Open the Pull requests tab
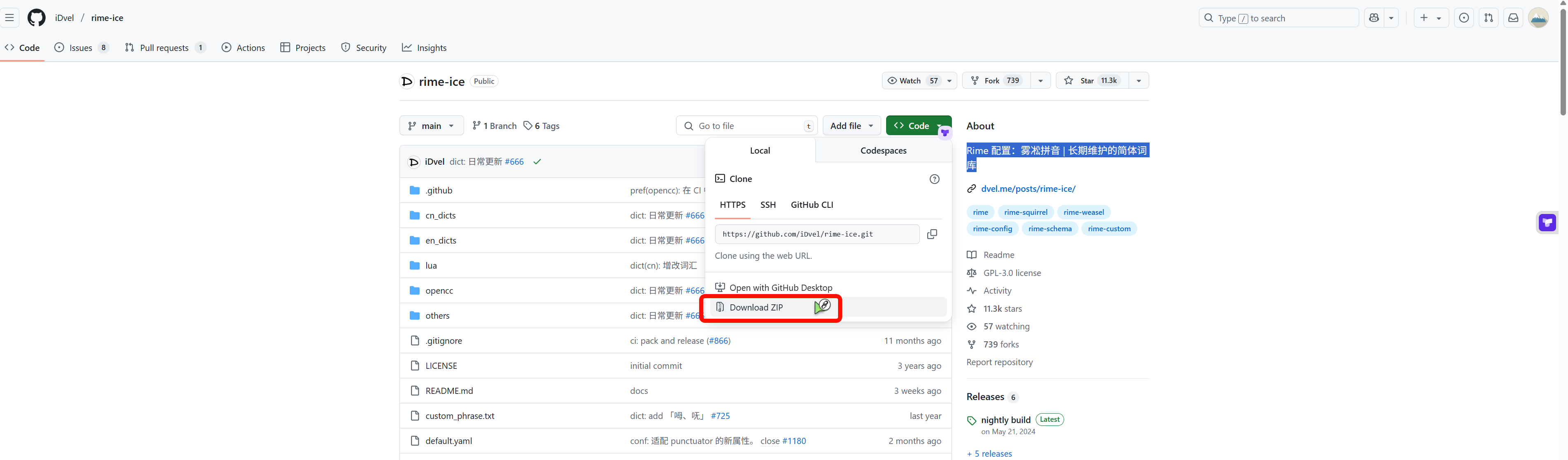 click(x=165, y=48)
